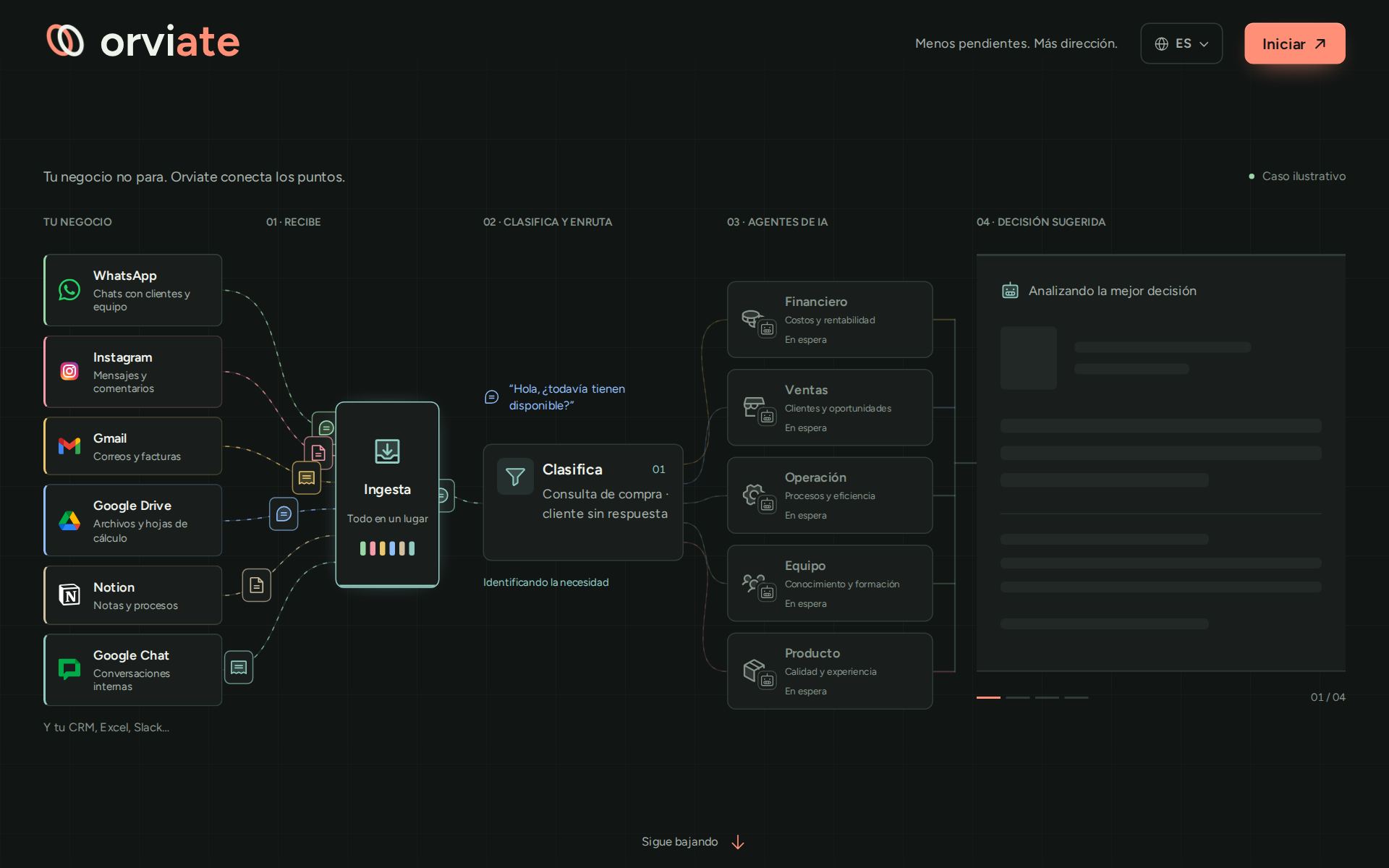The image size is (1389, 868).
Task: Click the "Identificando la necesidad" status text
Action: pos(546,582)
